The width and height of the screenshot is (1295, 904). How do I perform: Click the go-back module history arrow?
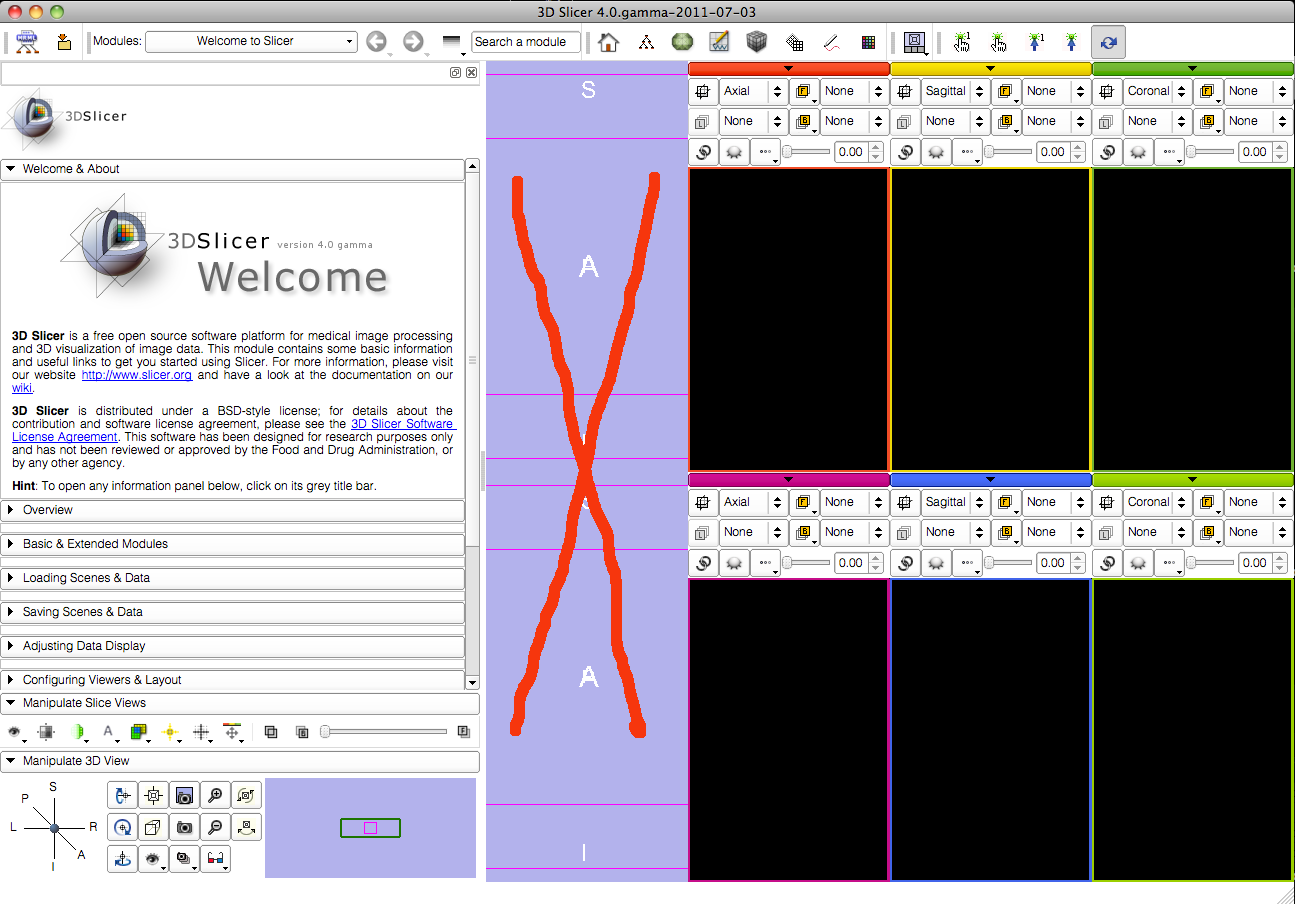click(x=376, y=42)
